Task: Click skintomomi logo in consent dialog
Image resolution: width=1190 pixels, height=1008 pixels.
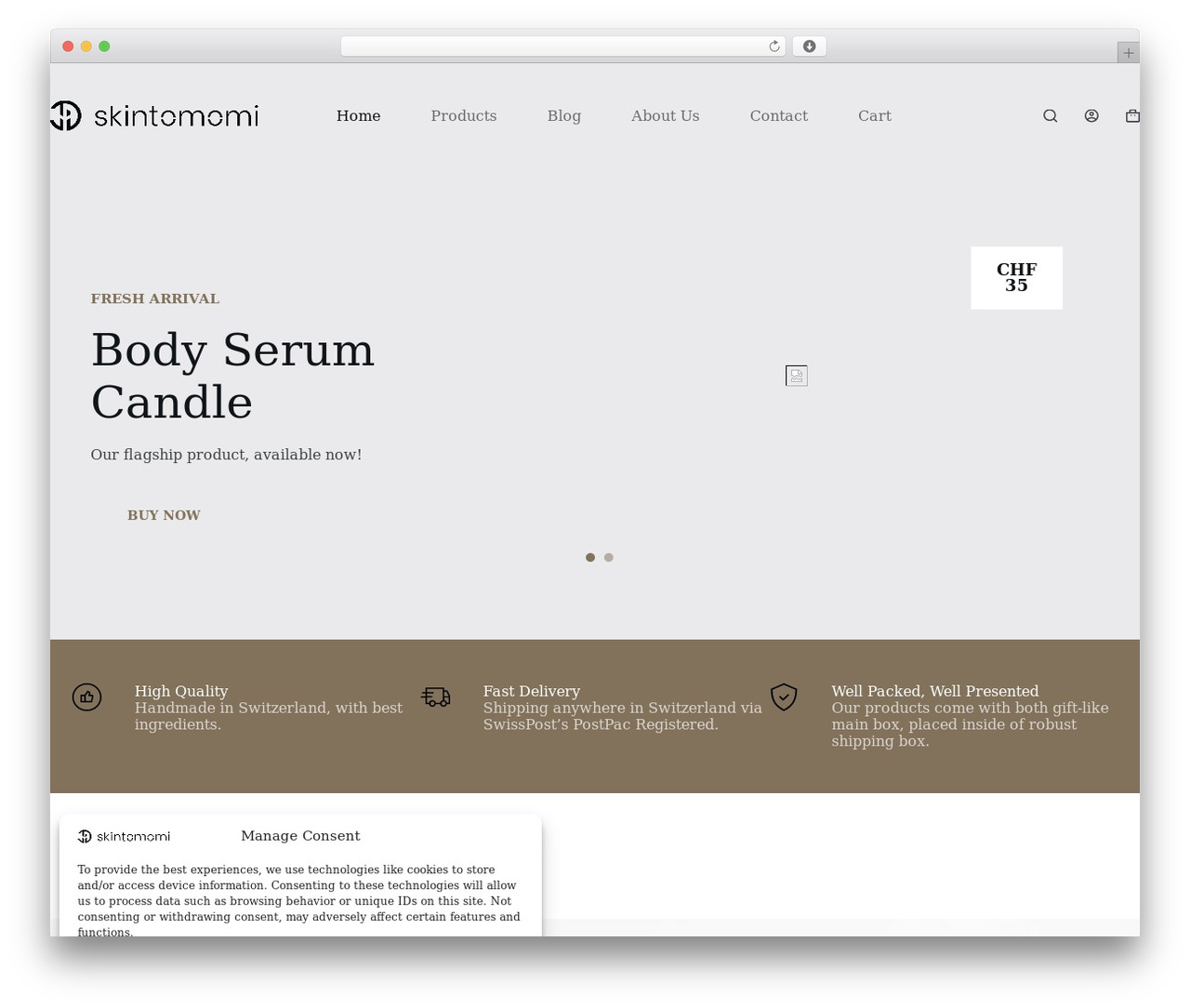Action: pyautogui.click(x=124, y=836)
